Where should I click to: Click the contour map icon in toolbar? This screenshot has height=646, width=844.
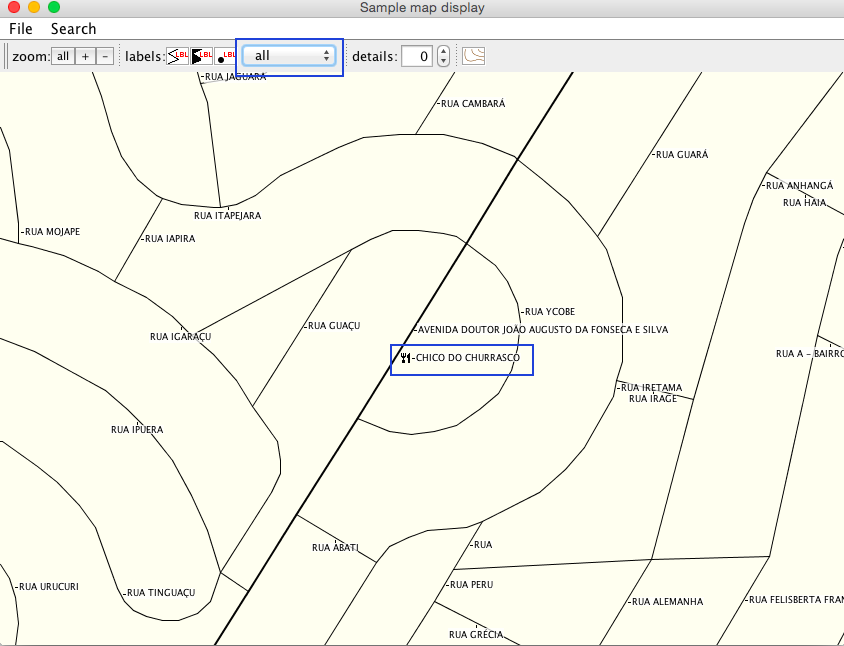click(473, 56)
